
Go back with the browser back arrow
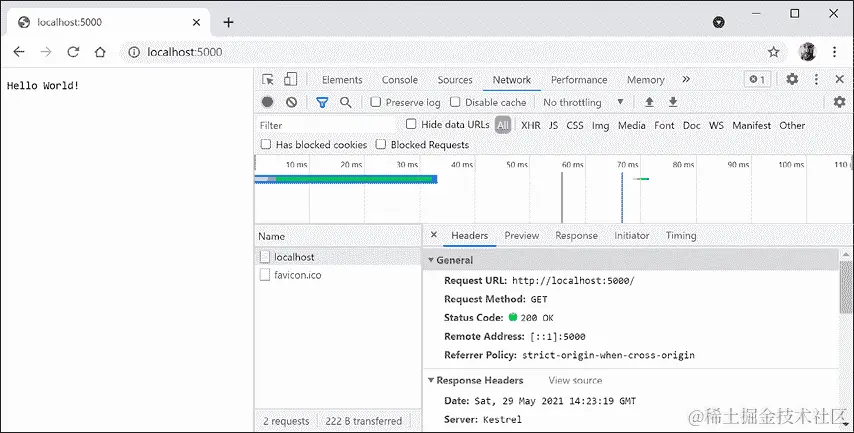pos(19,52)
